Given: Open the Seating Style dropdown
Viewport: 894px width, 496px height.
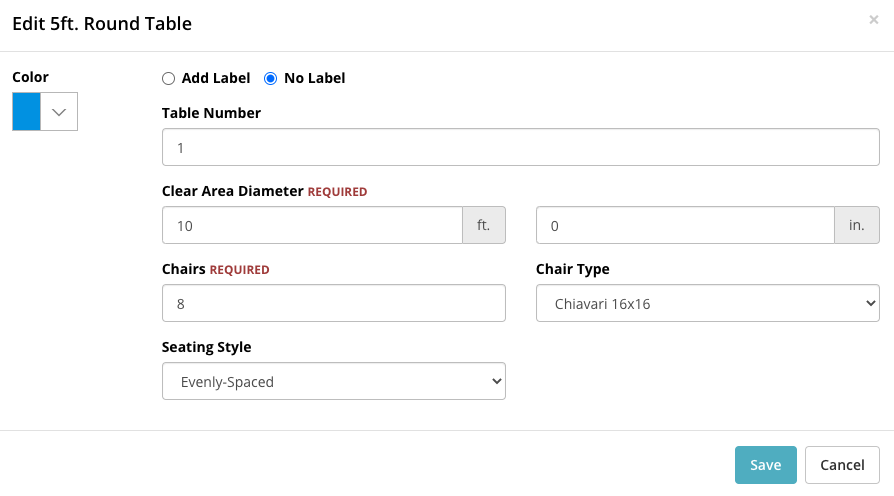Looking at the screenshot, I should [334, 381].
